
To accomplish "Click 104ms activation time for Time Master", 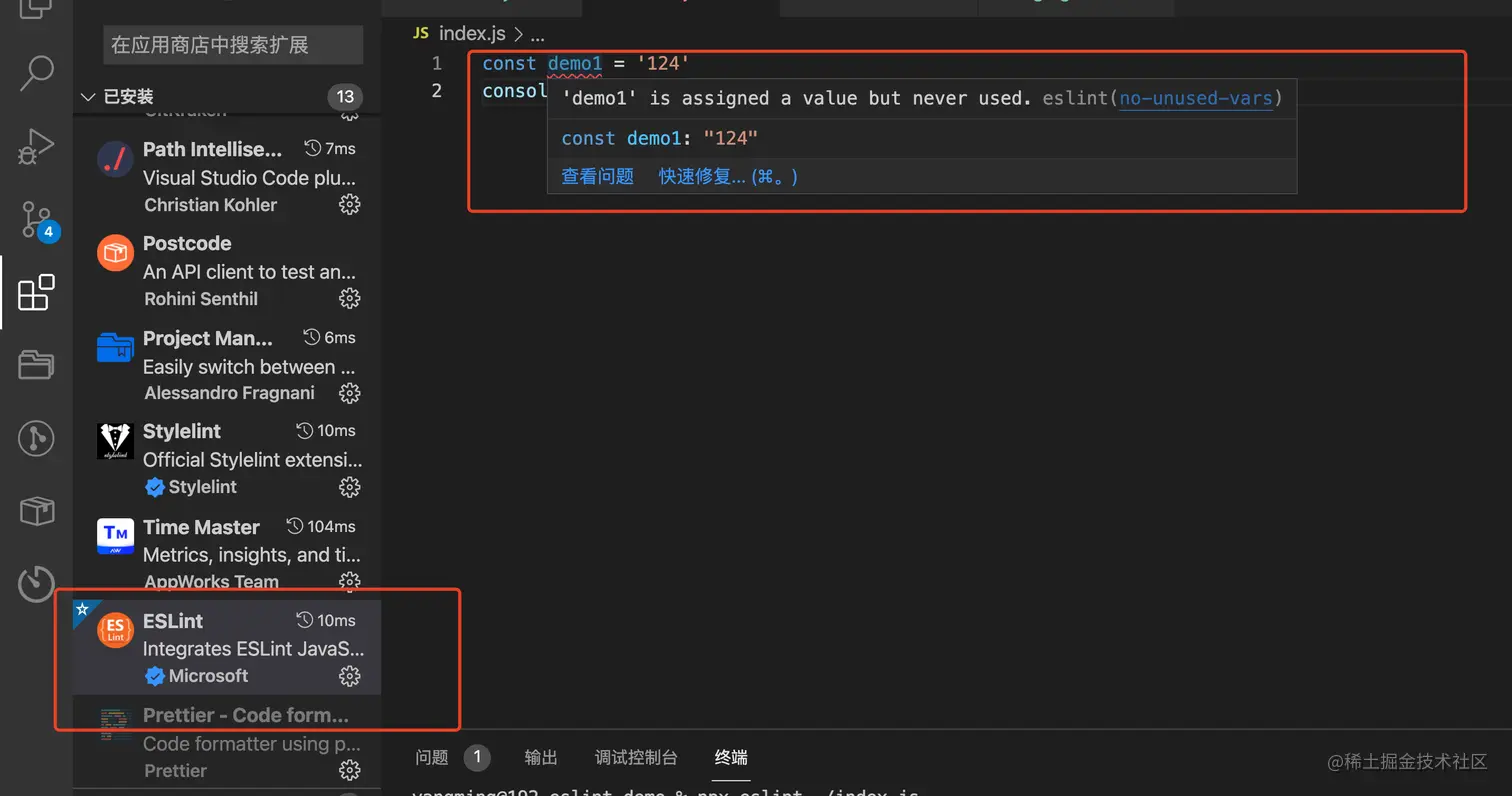I will pos(321,526).
